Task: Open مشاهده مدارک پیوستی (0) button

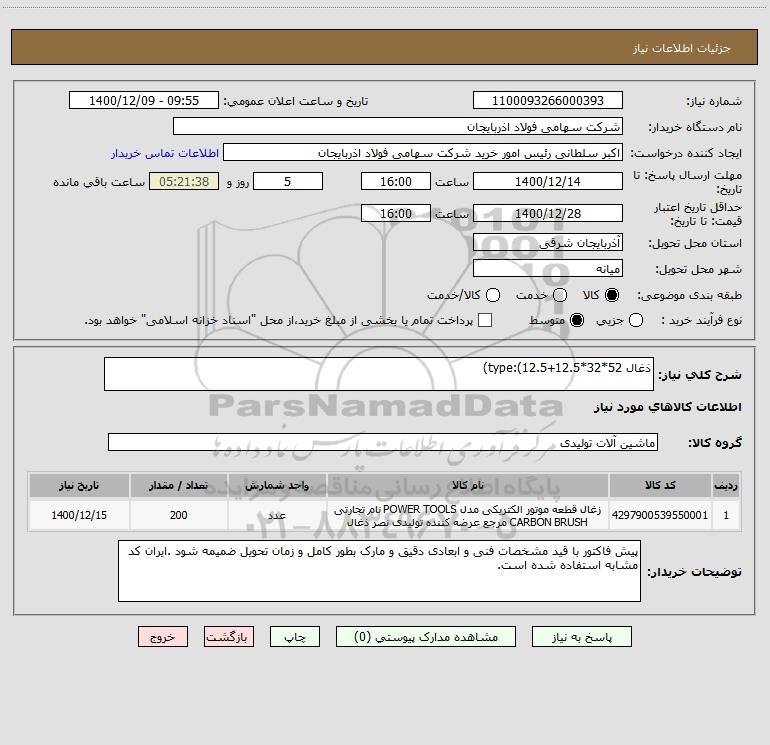Action: pyautogui.click(x=426, y=637)
